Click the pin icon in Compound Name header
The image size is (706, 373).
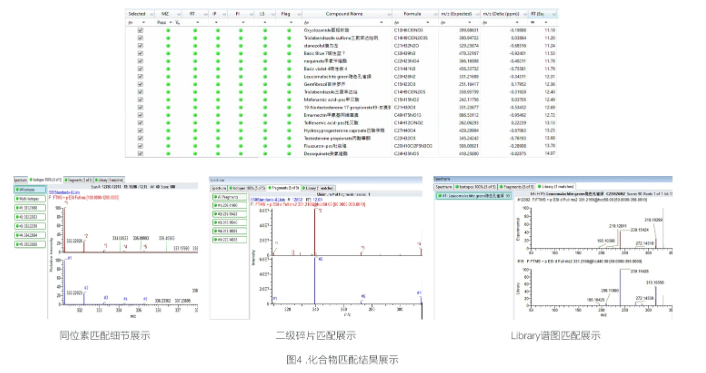coord(389,14)
